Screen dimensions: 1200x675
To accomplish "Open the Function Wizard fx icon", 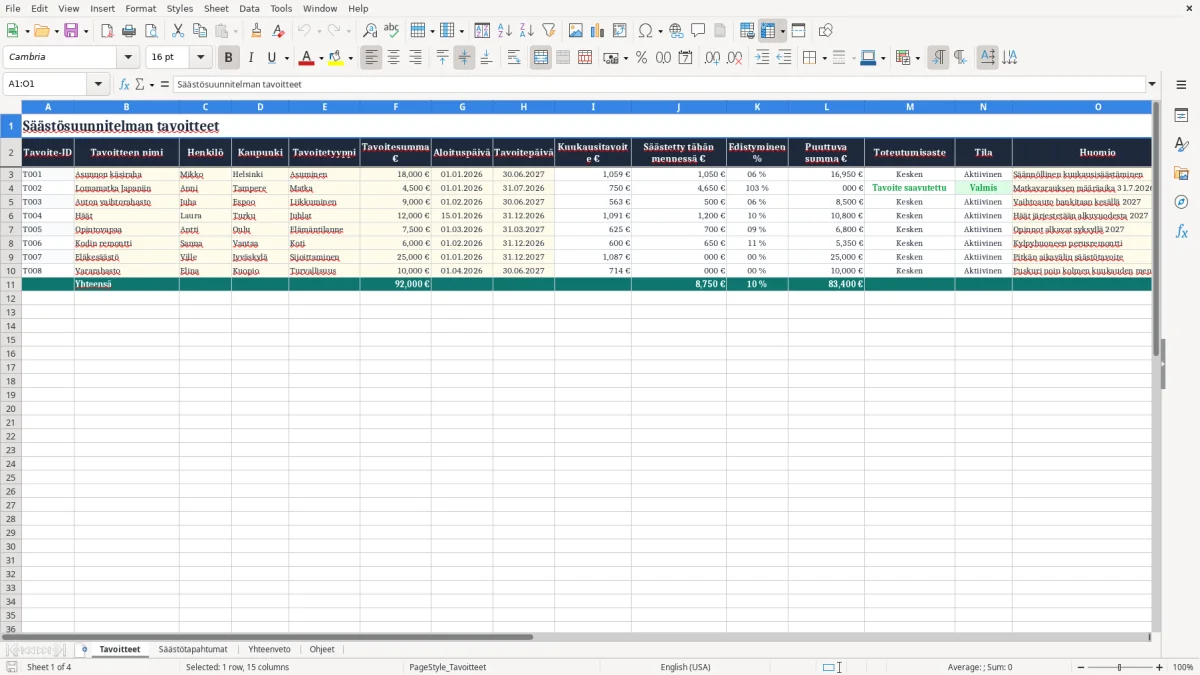I will [x=125, y=84].
